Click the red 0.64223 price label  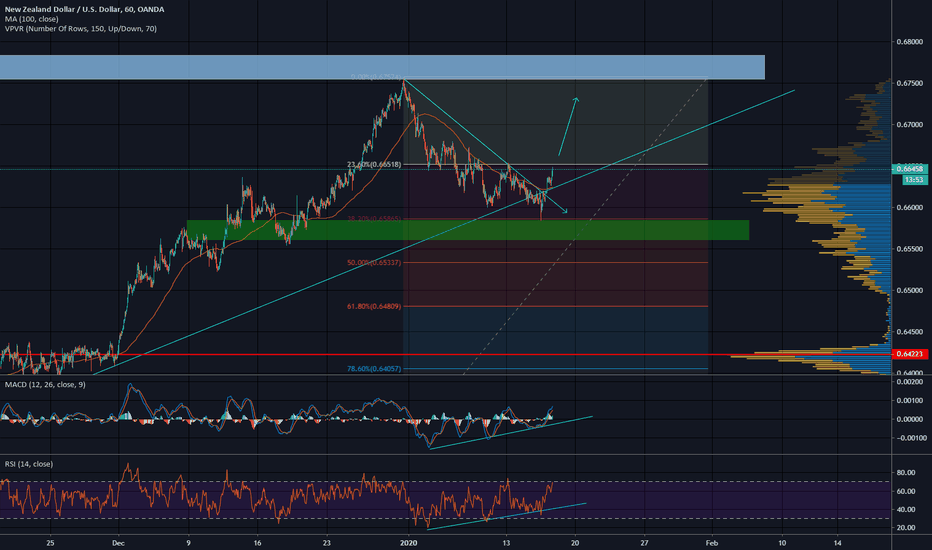[914, 354]
